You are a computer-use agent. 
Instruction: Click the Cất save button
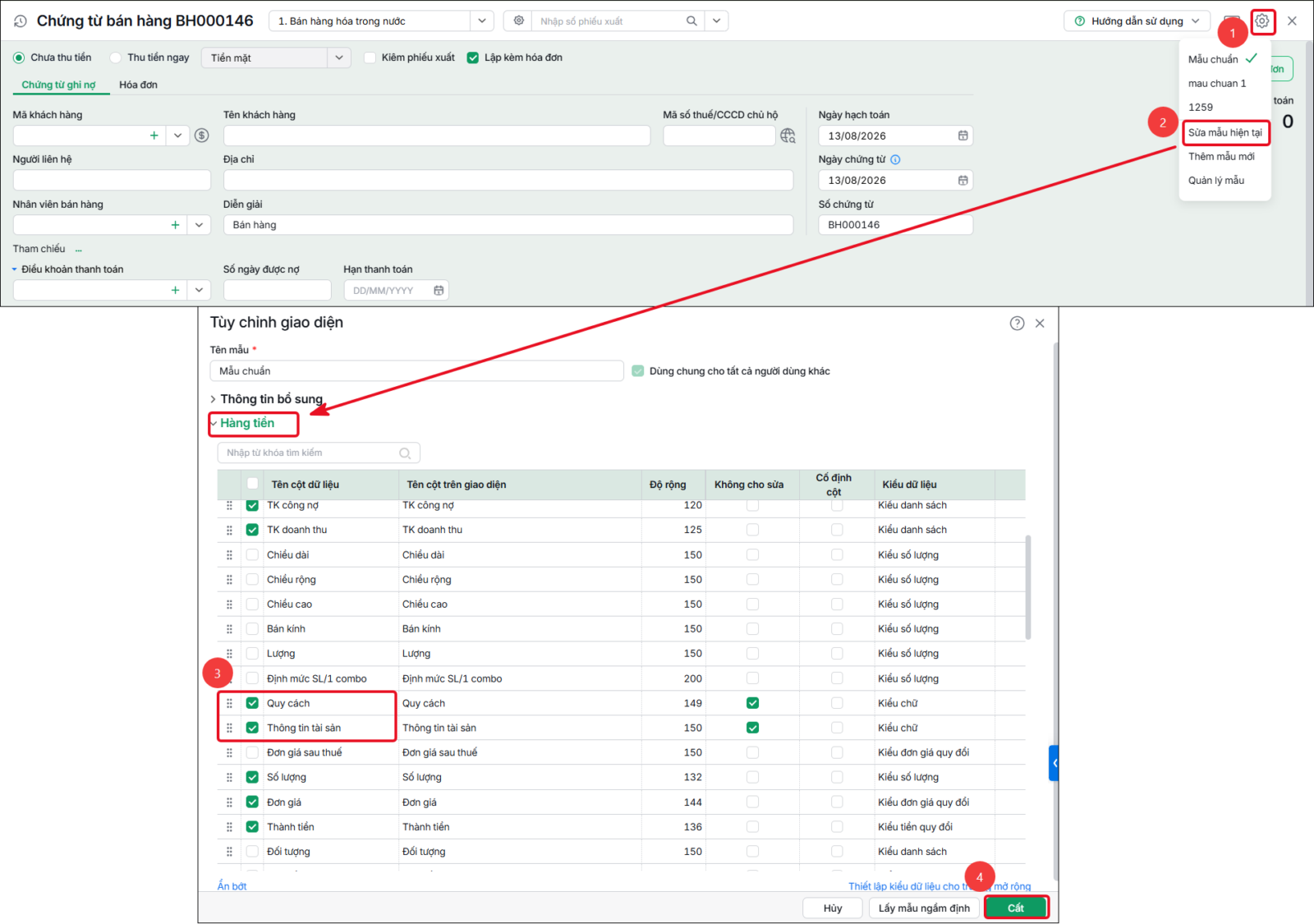click(x=1016, y=908)
